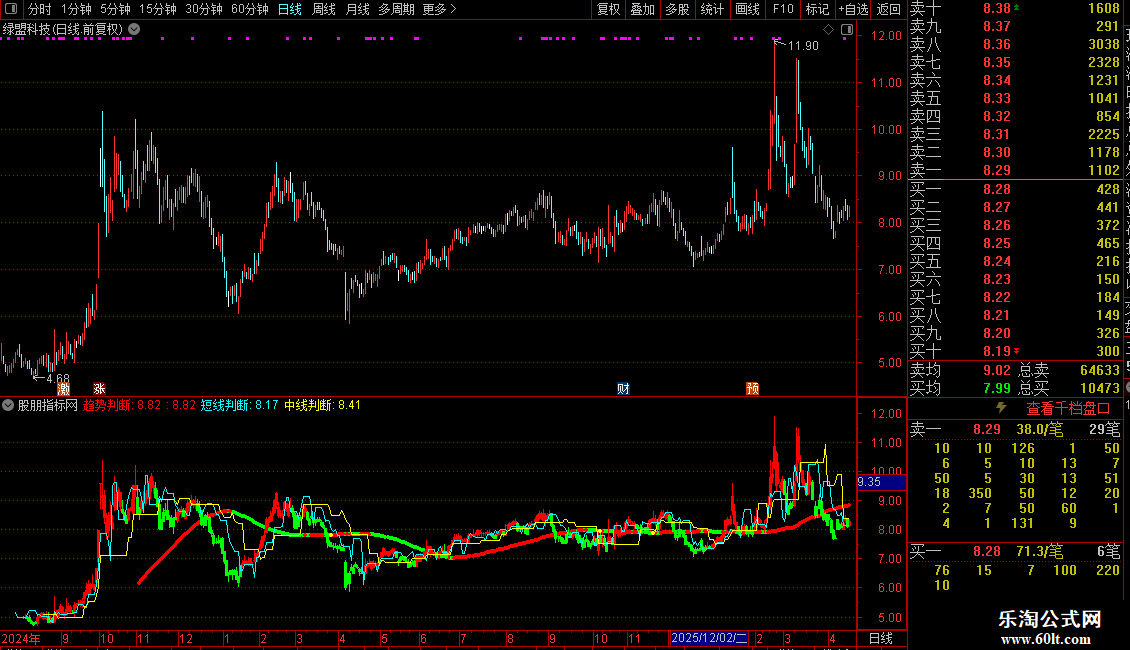Open the 财 financial report marker
The image size is (1130, 650).
click(x=623, y=389)
